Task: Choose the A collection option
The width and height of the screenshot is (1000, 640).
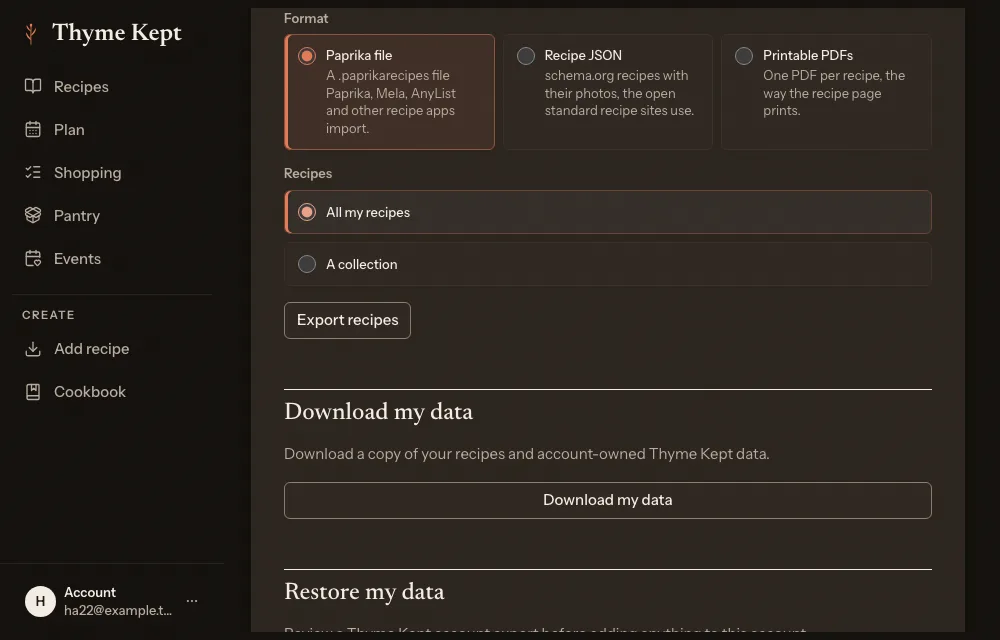Action: pyautogui.click(x=608, y=264)
